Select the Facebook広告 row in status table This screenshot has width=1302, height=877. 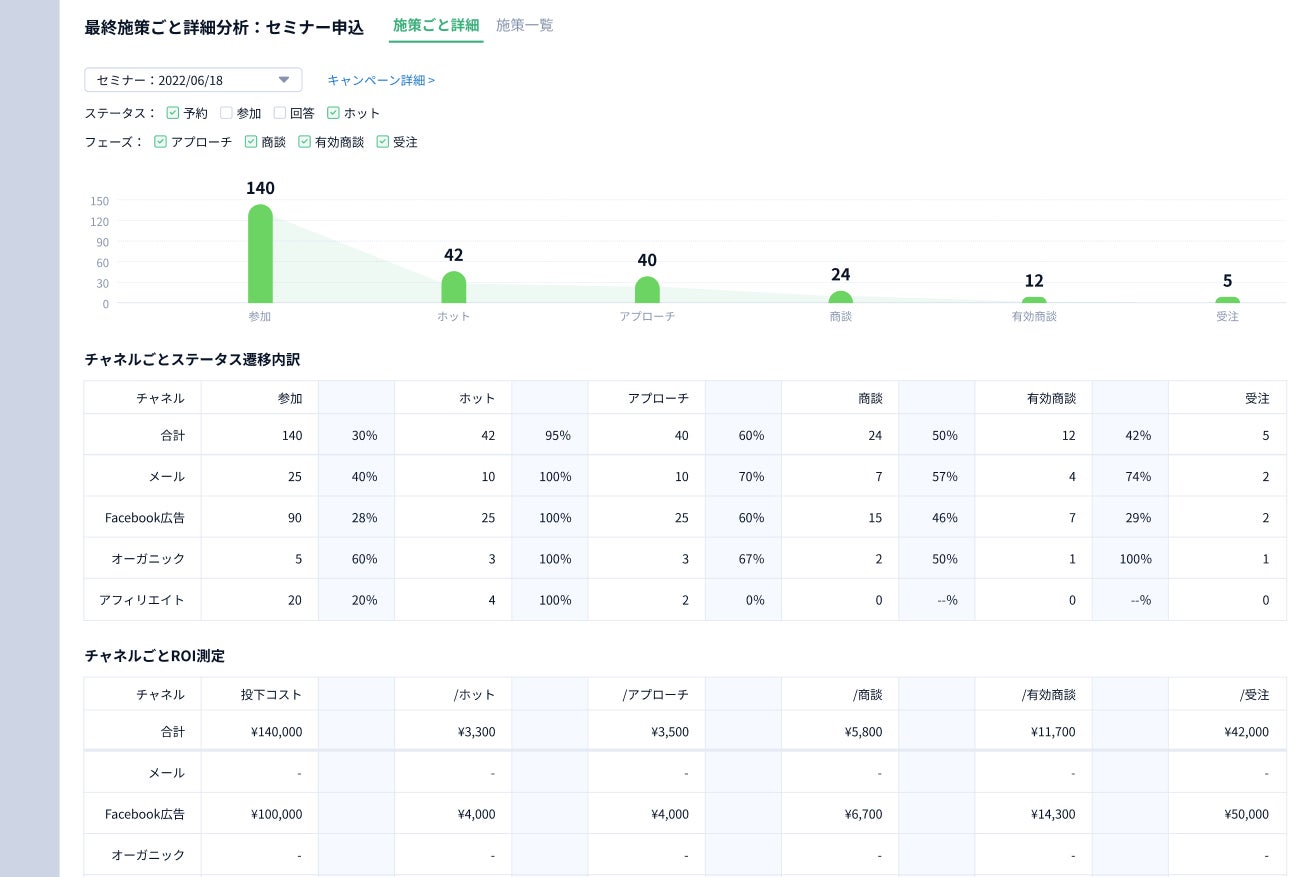point(145,518)
